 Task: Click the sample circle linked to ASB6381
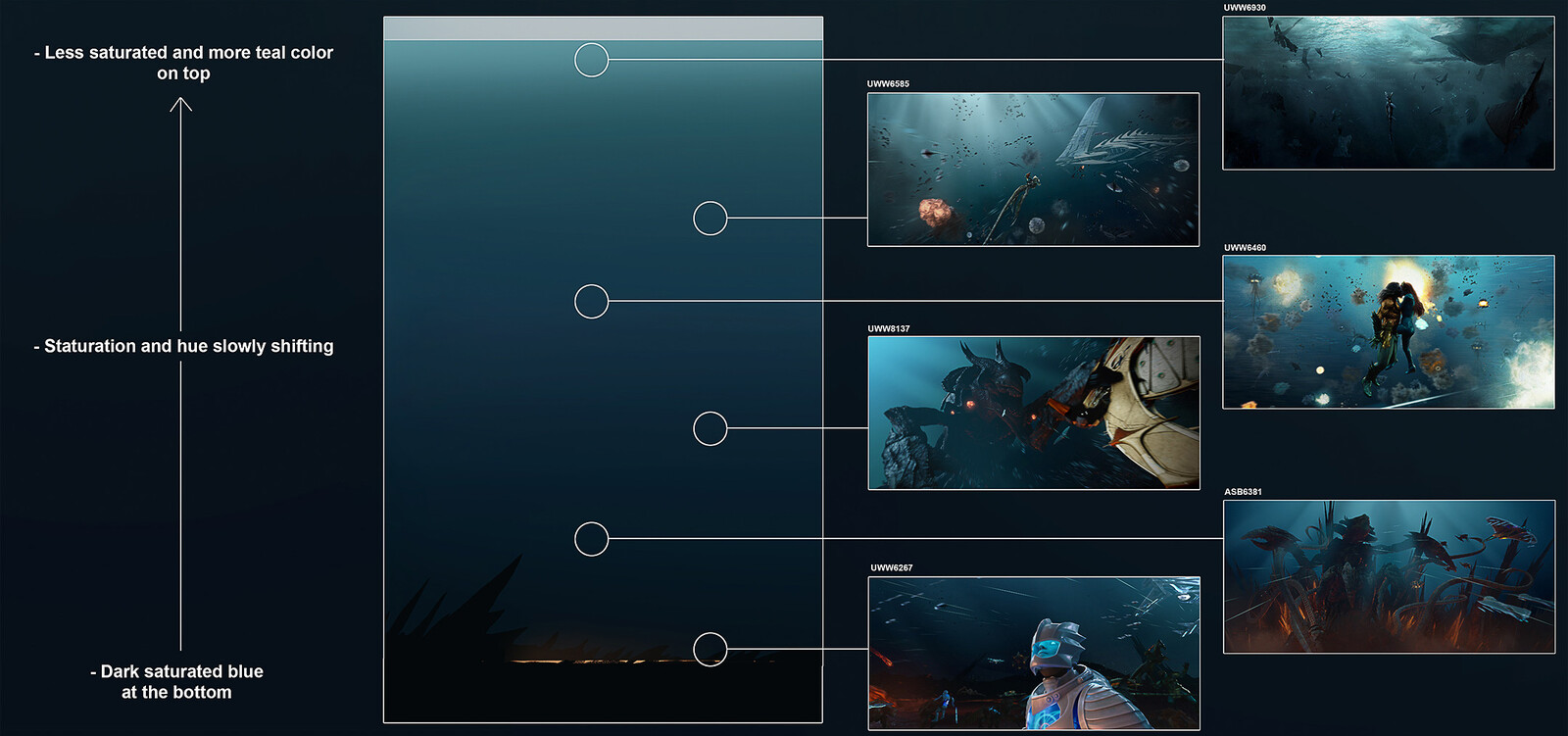[x=591, y=538]
